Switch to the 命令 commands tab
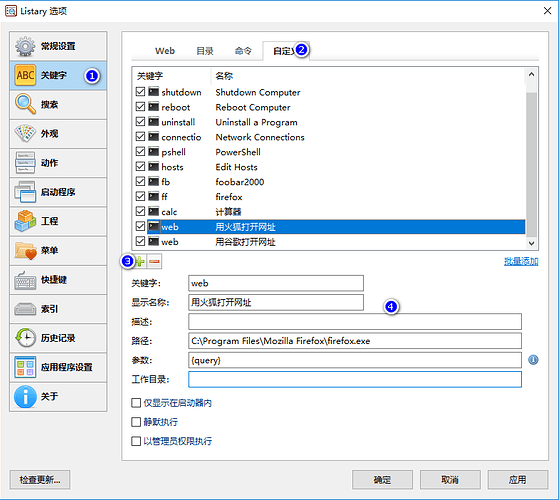 click(x=243, y=51)
